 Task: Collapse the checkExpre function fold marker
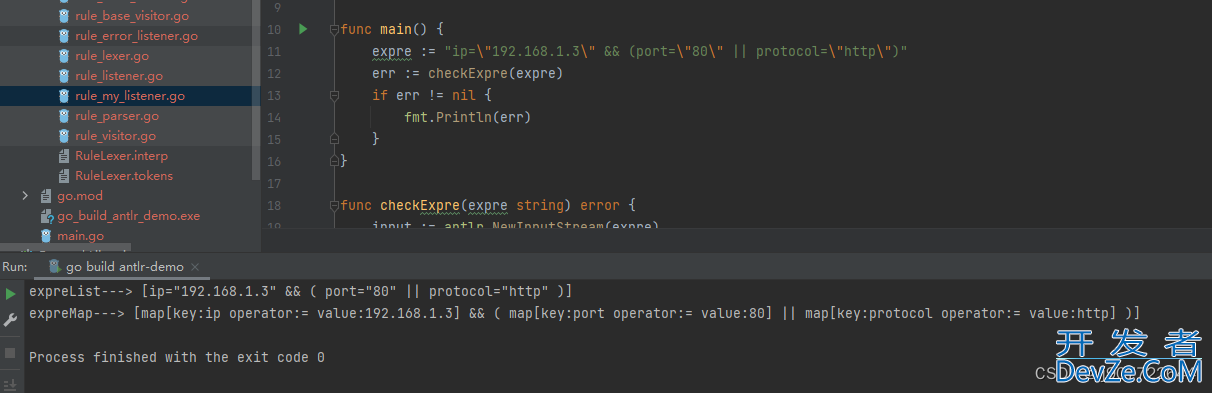point(335,205)
